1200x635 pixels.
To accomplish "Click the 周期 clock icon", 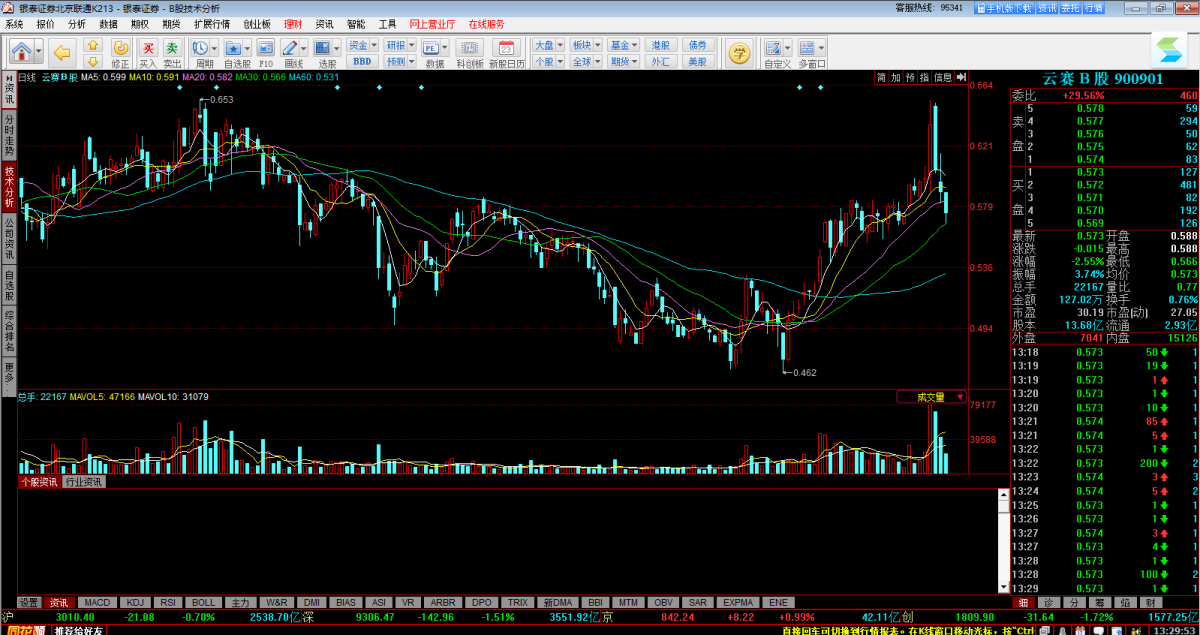I will [200, 48].
